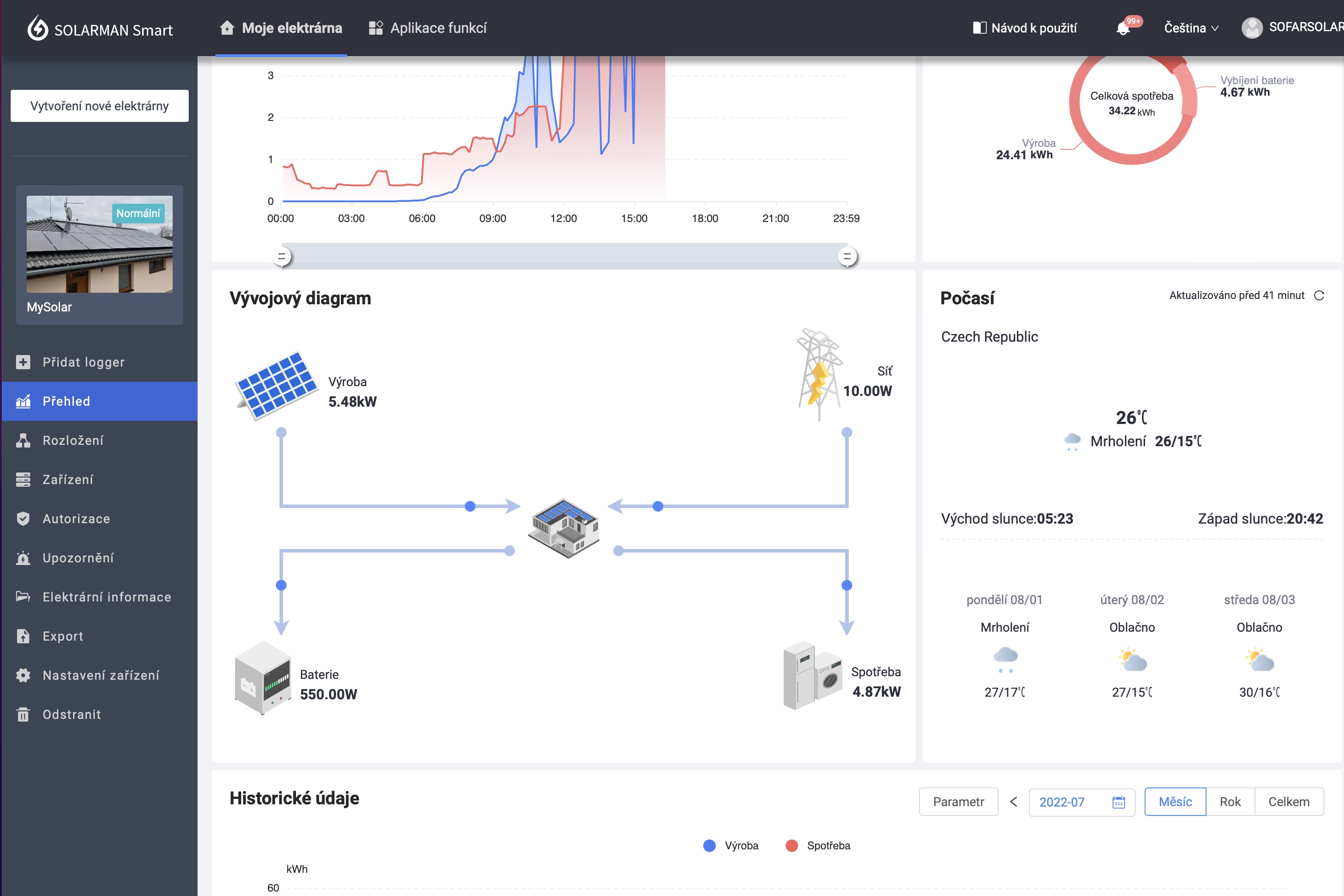This screenshot has width=1344, height=896.
Task: Click the SOFARSOLAR user avatar
Action: (1251, 28)
